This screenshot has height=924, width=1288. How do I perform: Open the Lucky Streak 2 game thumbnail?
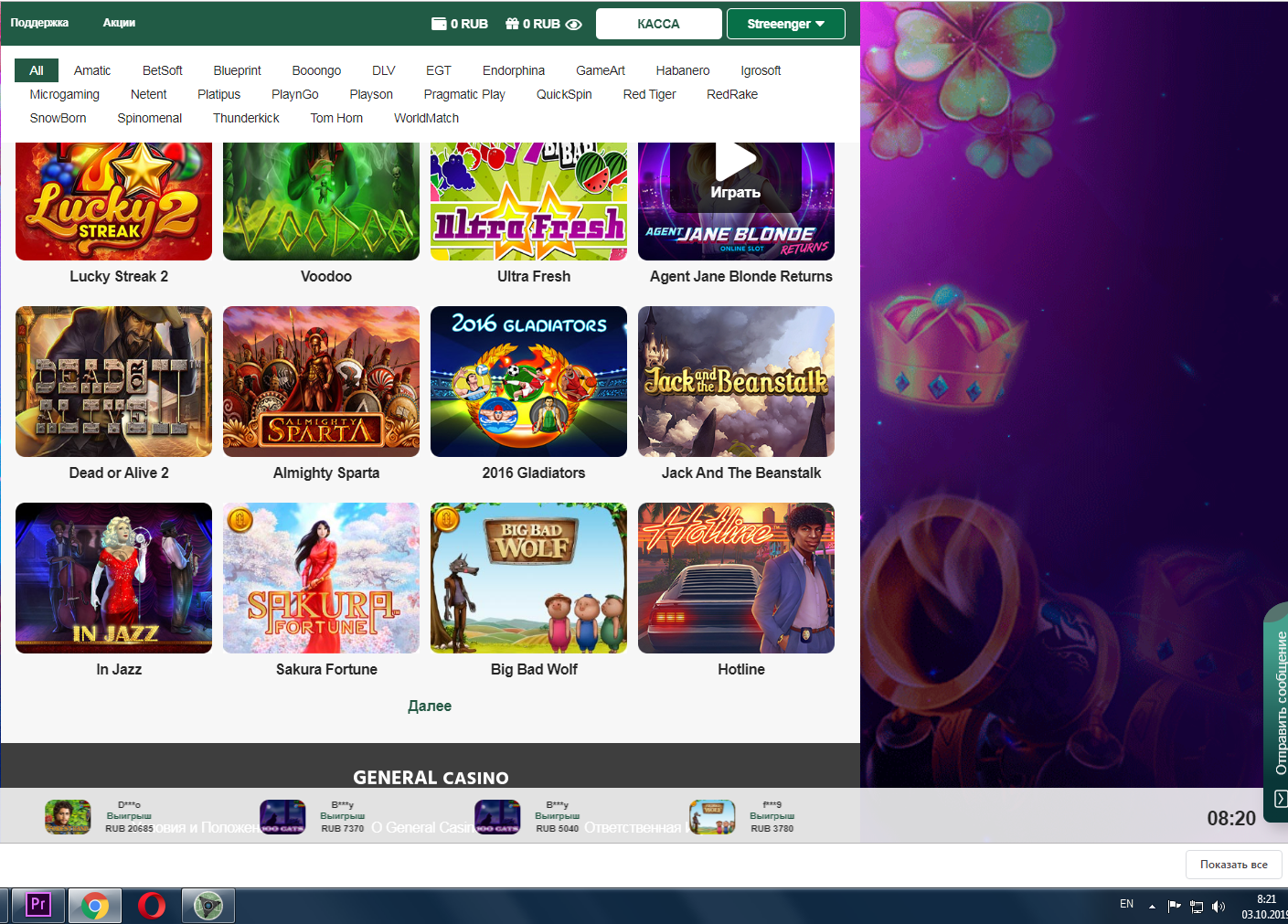pyautogui.click(x=113, y=201)
